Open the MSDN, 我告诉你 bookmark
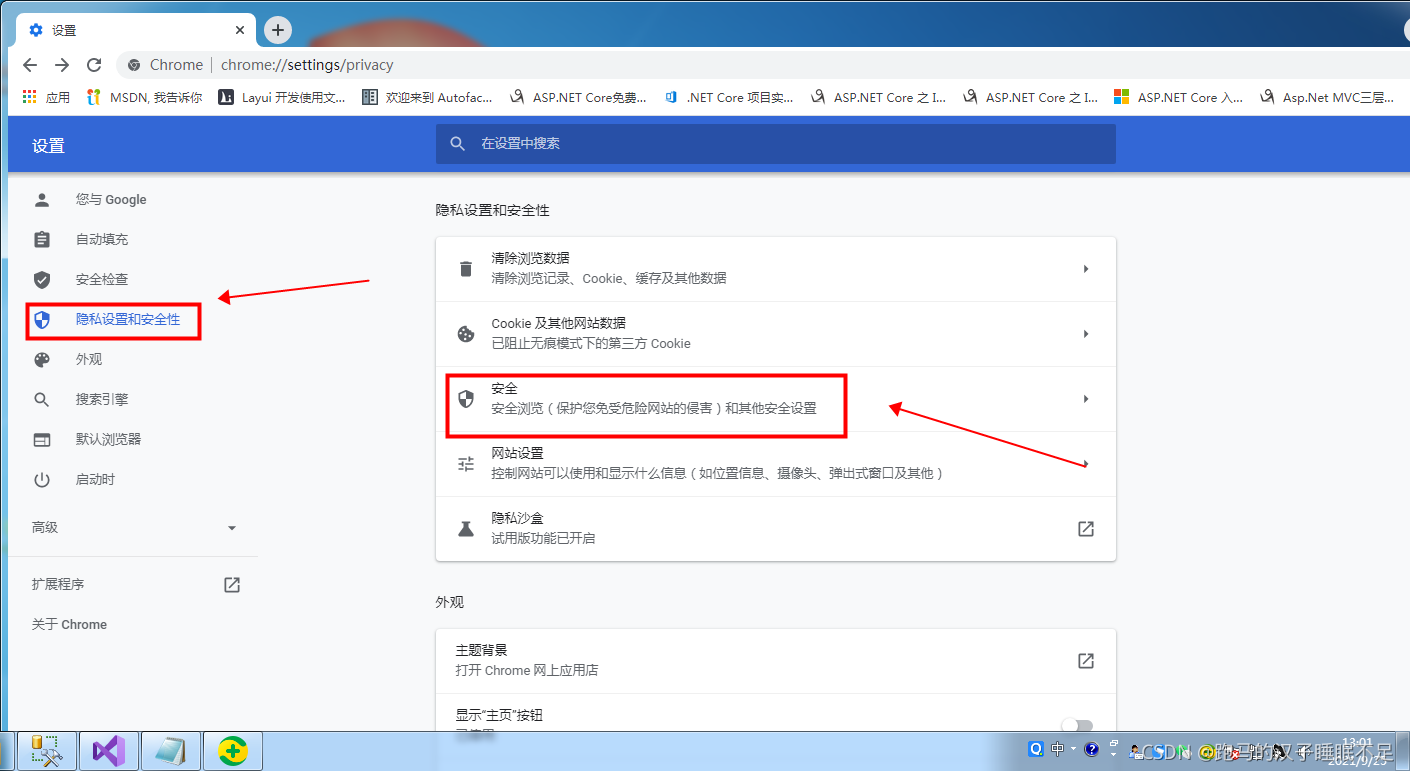 144,97
